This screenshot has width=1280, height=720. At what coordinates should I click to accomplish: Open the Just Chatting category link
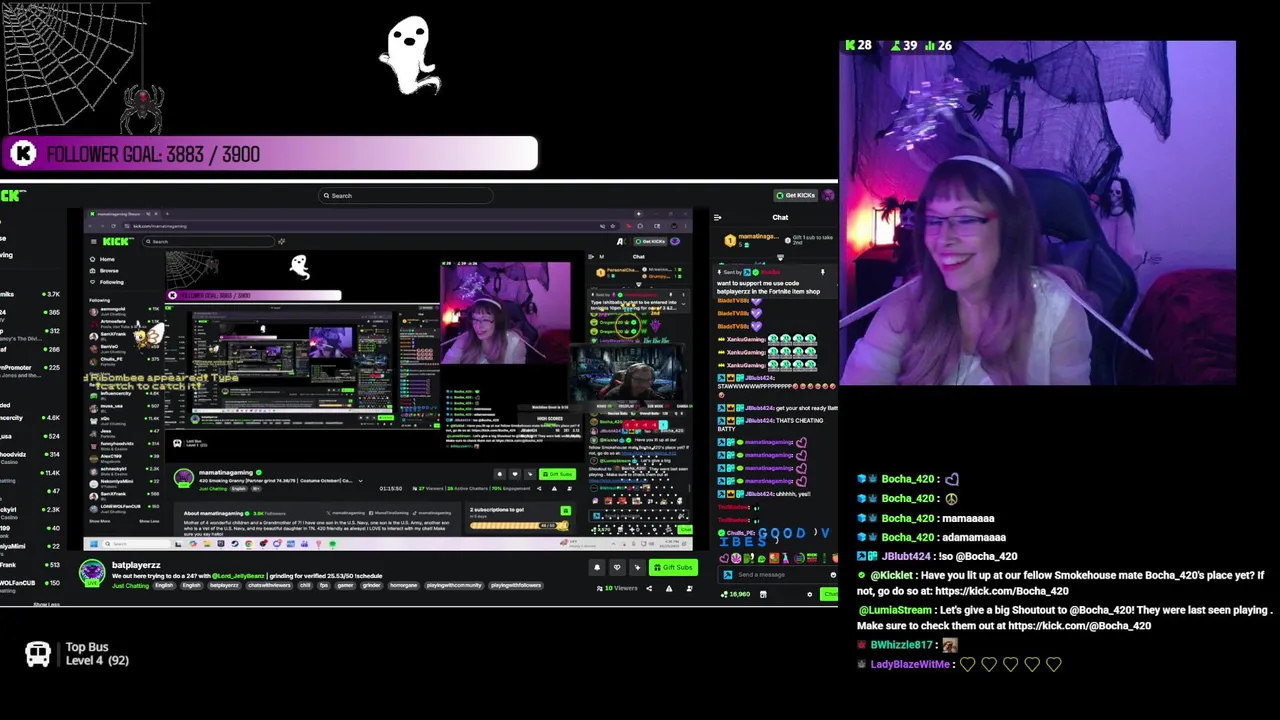click(x=130, y=586)
